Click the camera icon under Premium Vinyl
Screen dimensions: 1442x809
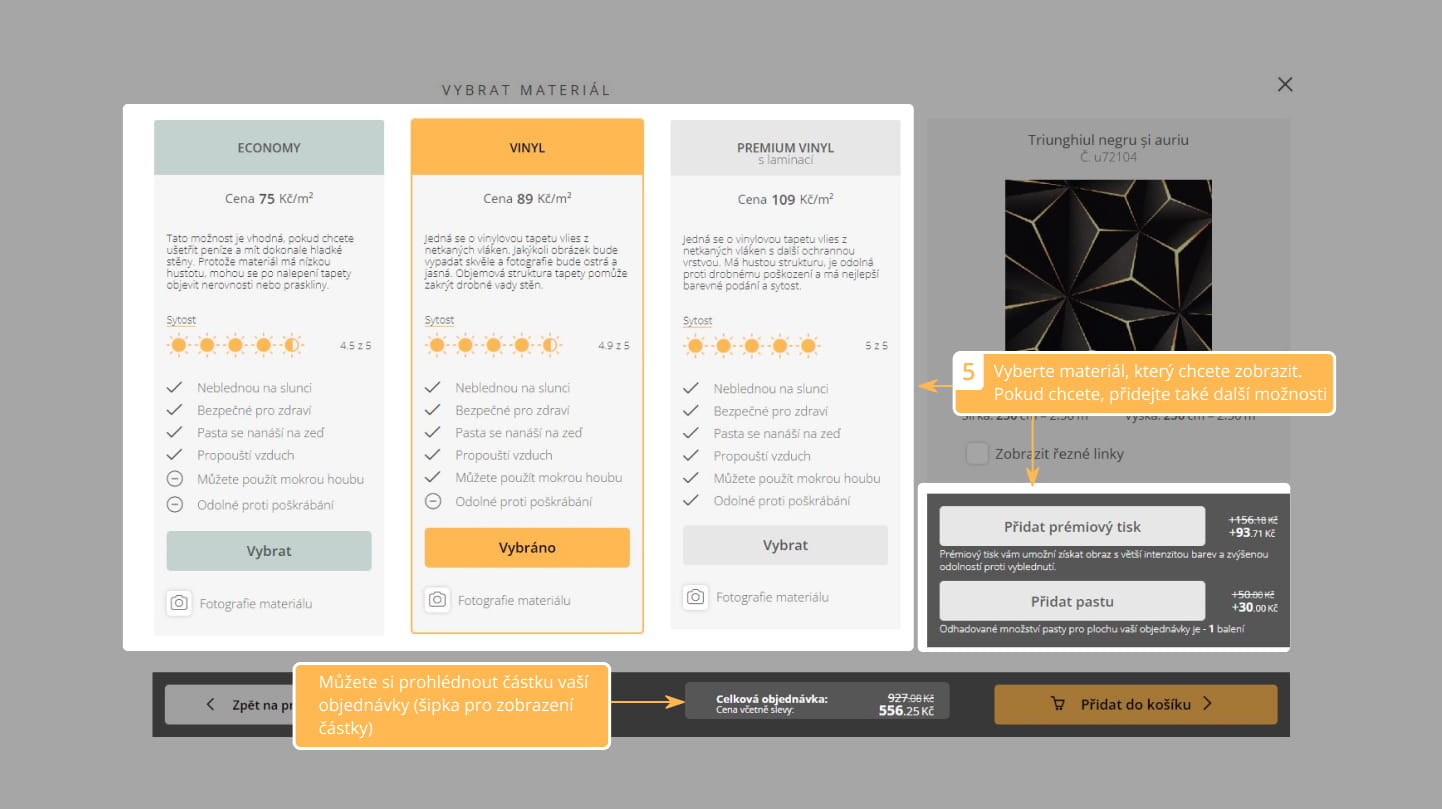pos(696,597)
